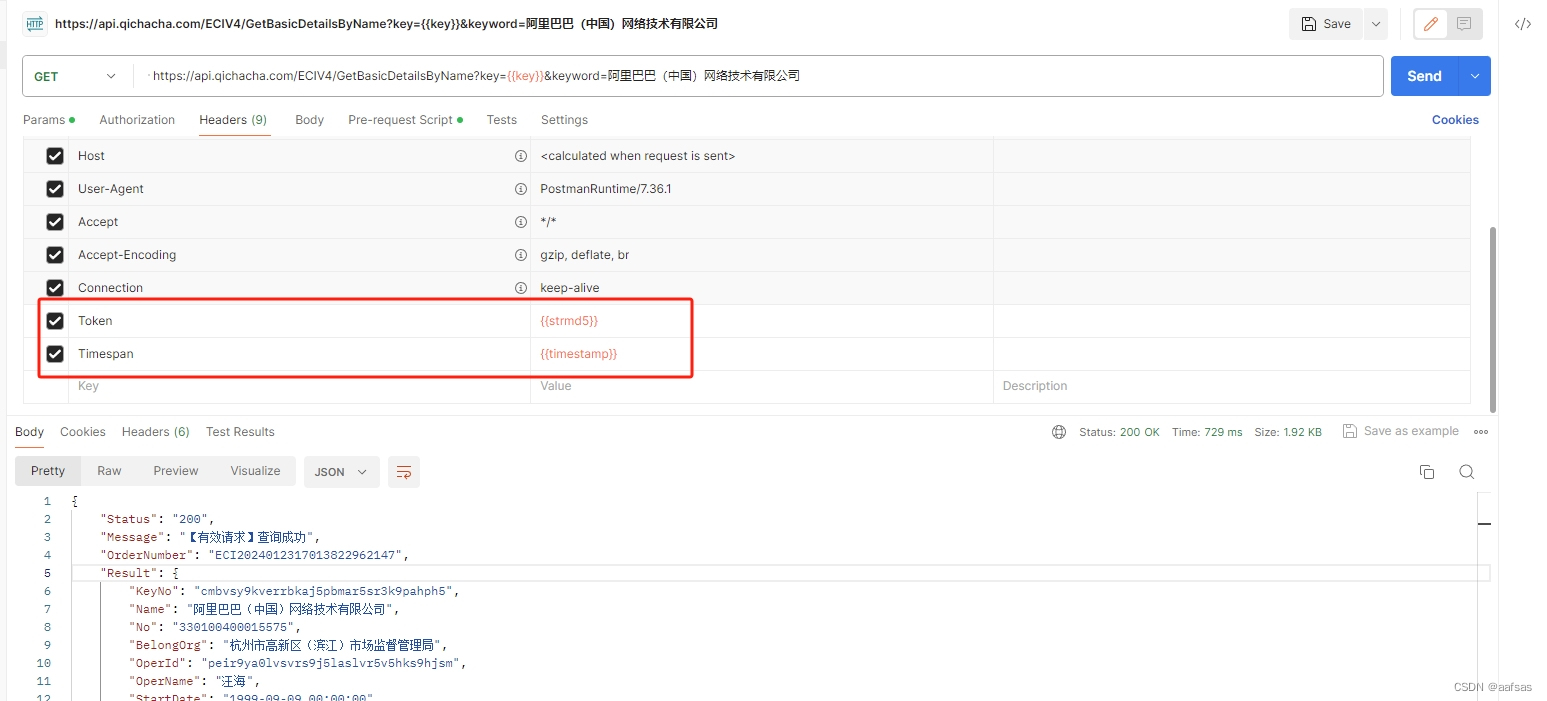Open the response Headers (6) tab
Image resolution: width=1547 pixels, height=701 pixels.
(x=156, y=432)
